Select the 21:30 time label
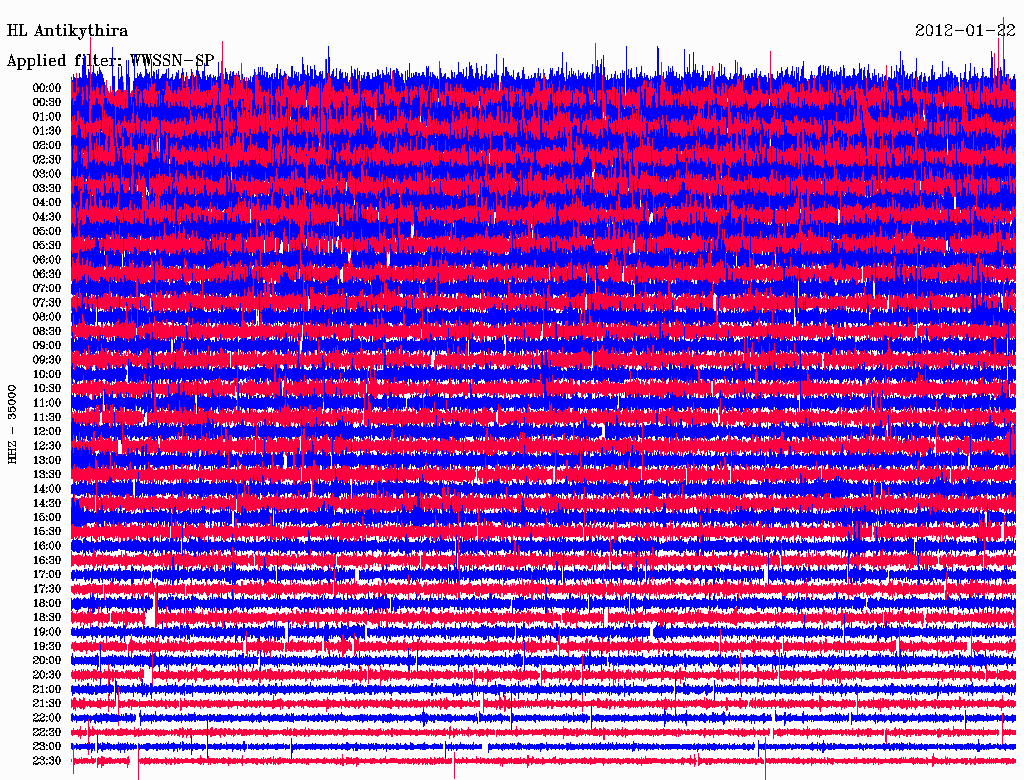 pos(47,704)
